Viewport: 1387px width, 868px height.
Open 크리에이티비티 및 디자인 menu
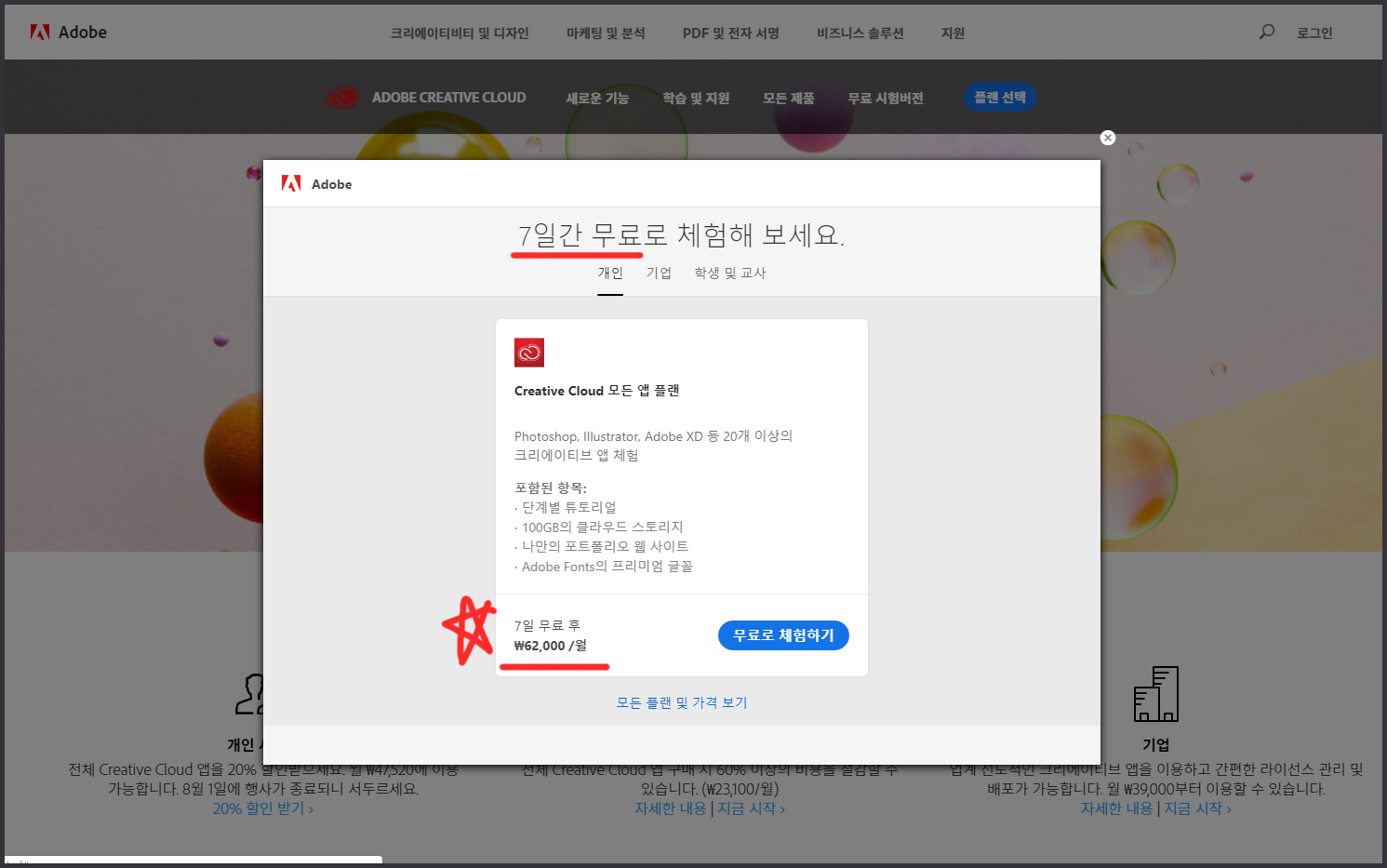pyautogui.click(x=460, y=33)
